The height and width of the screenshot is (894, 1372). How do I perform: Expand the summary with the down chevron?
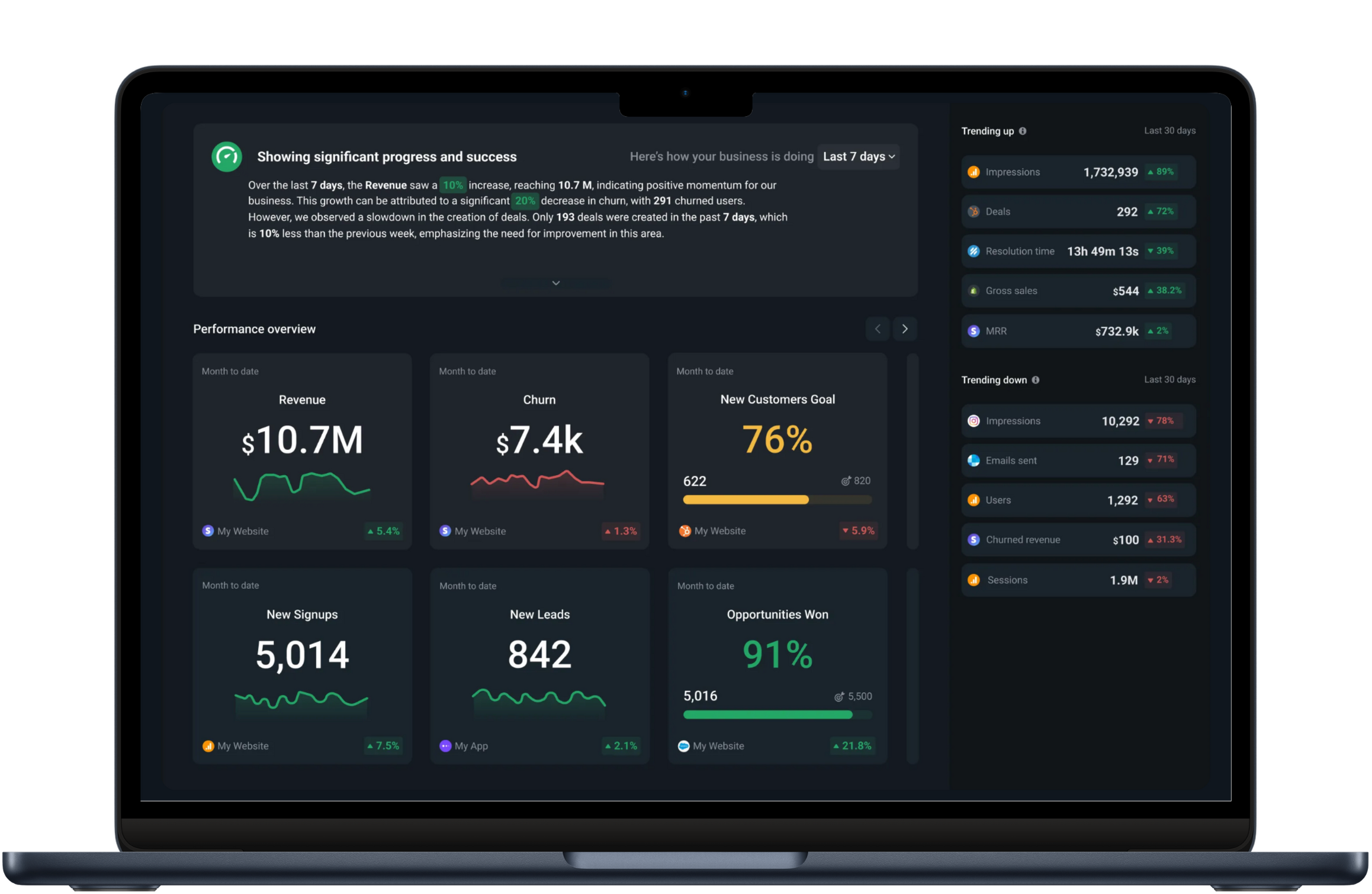coord(555,283)
